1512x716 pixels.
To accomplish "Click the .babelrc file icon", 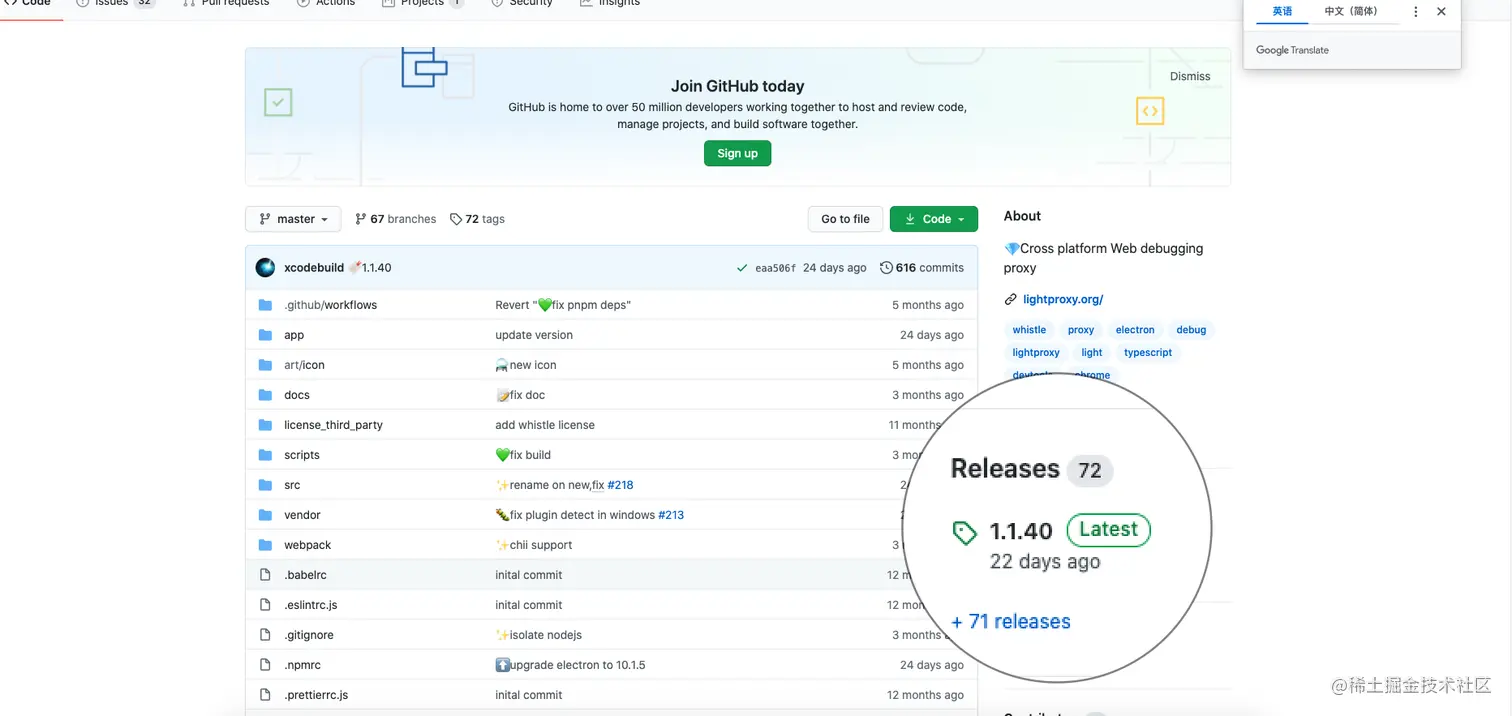I will [265, 575].
